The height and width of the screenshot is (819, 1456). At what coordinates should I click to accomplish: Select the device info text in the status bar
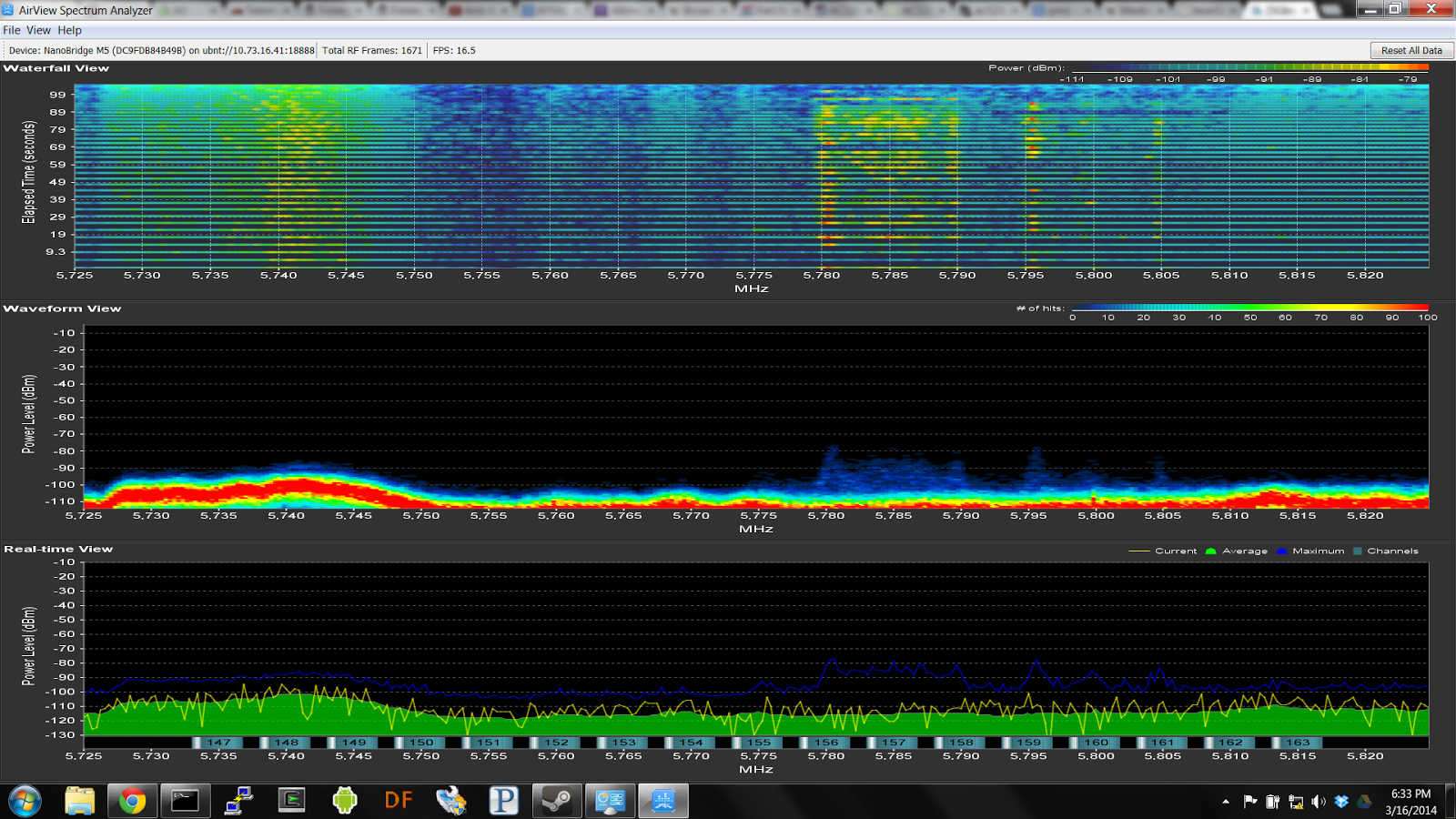point(161,50)
